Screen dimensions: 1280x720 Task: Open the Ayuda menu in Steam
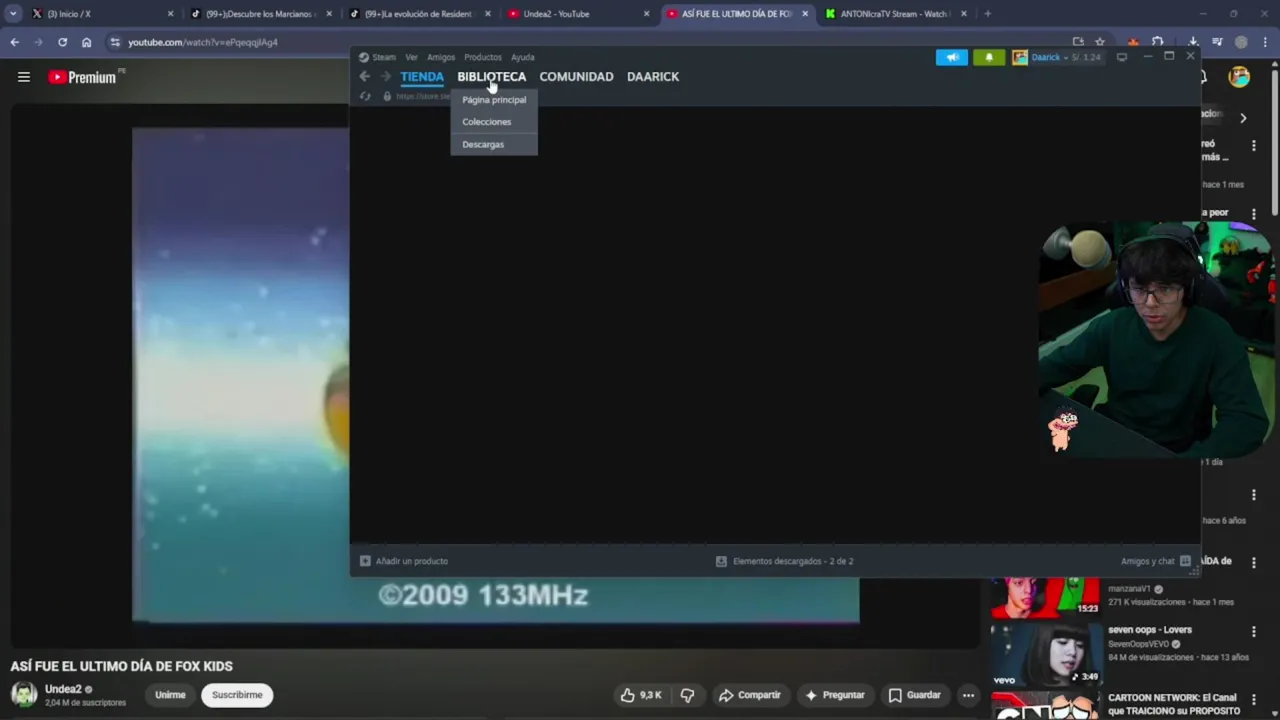click(x=523, y=57)
